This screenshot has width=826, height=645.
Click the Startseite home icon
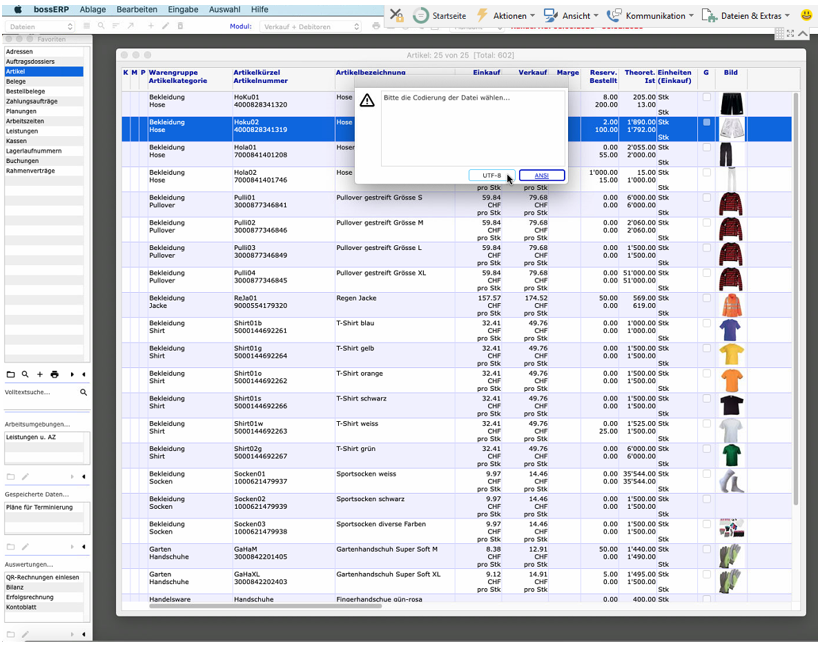click(421, 16)
